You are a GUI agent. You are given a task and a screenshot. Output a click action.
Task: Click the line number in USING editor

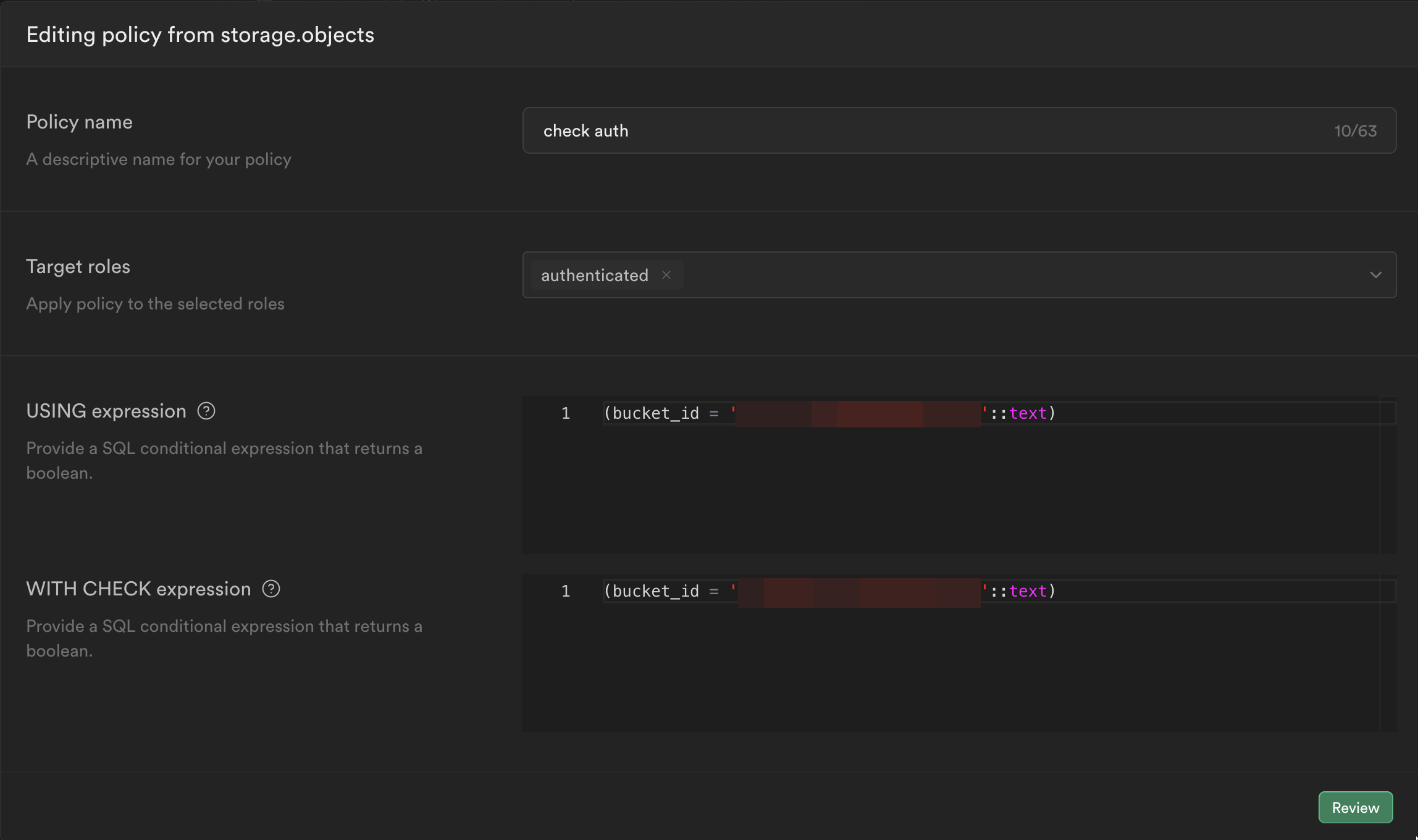564,413
